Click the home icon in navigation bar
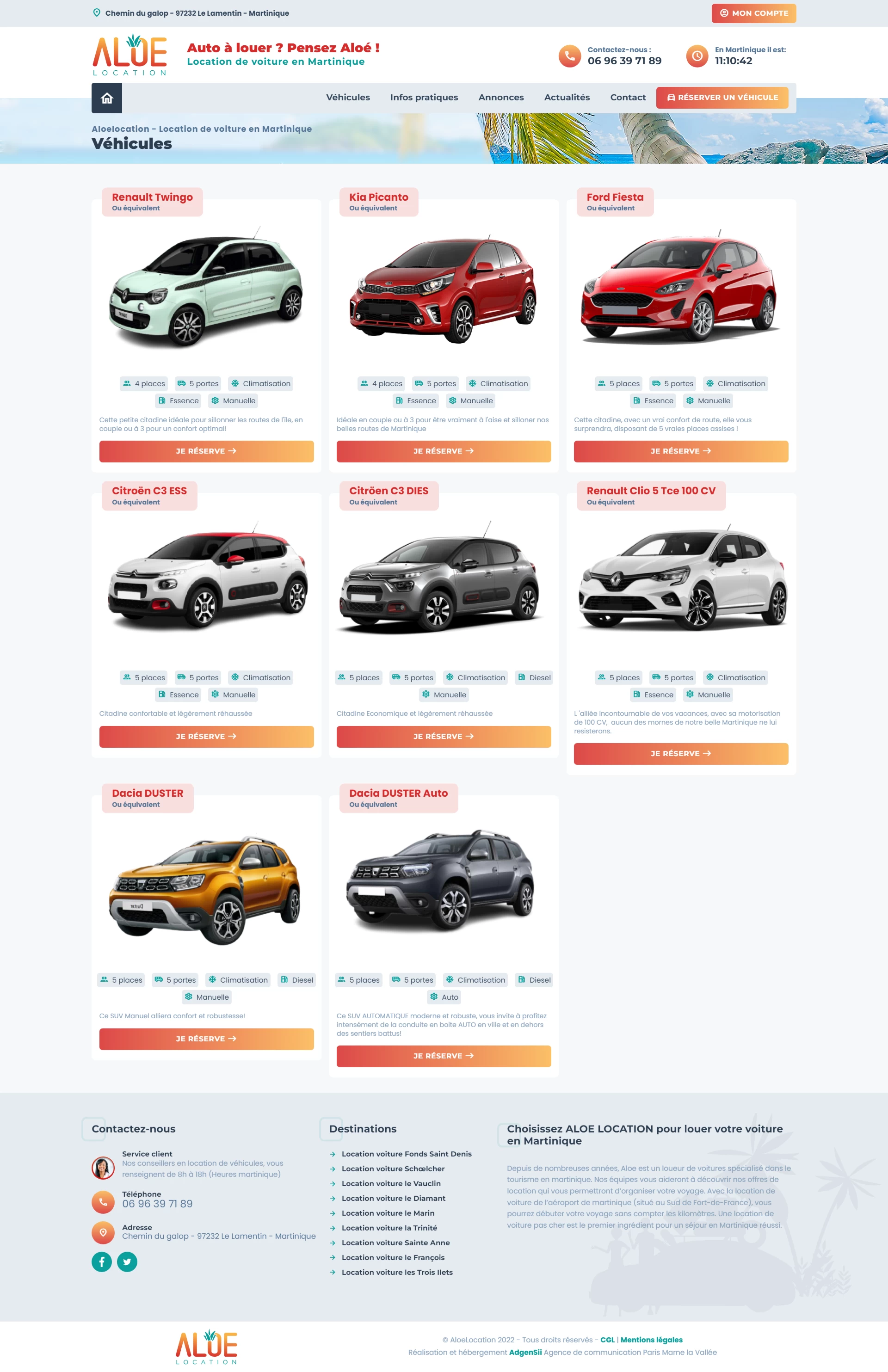 tap(107, 98)
